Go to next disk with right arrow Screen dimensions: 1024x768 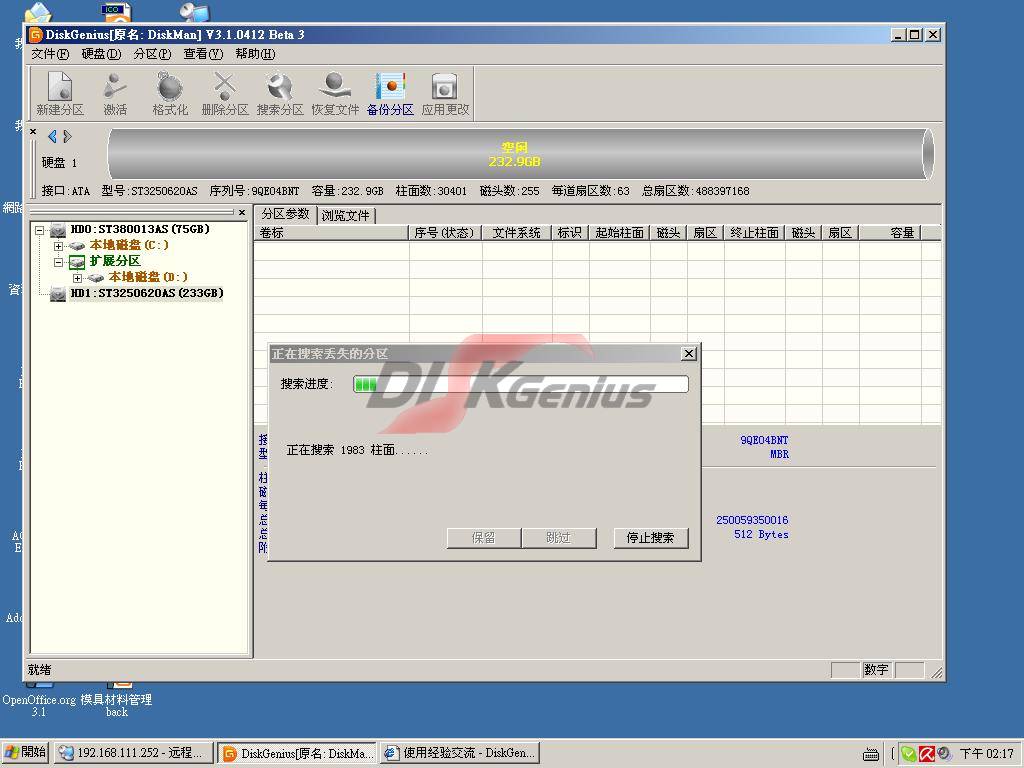(67, 136)
